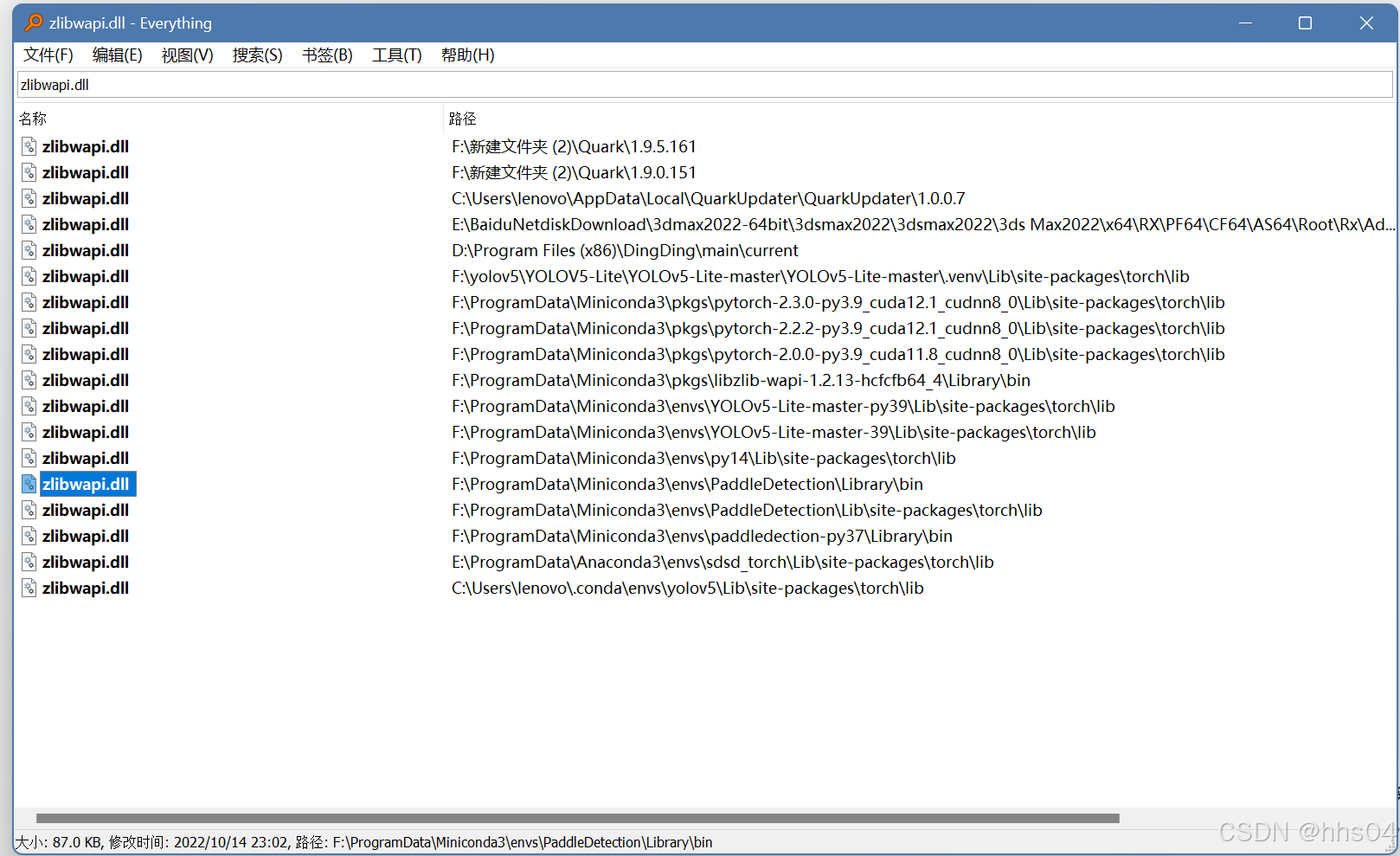
Task: Click the DLL icon of the libzlib-wapi-1.2.13 row
Action: pyautogui.click(x=29, y=380)
